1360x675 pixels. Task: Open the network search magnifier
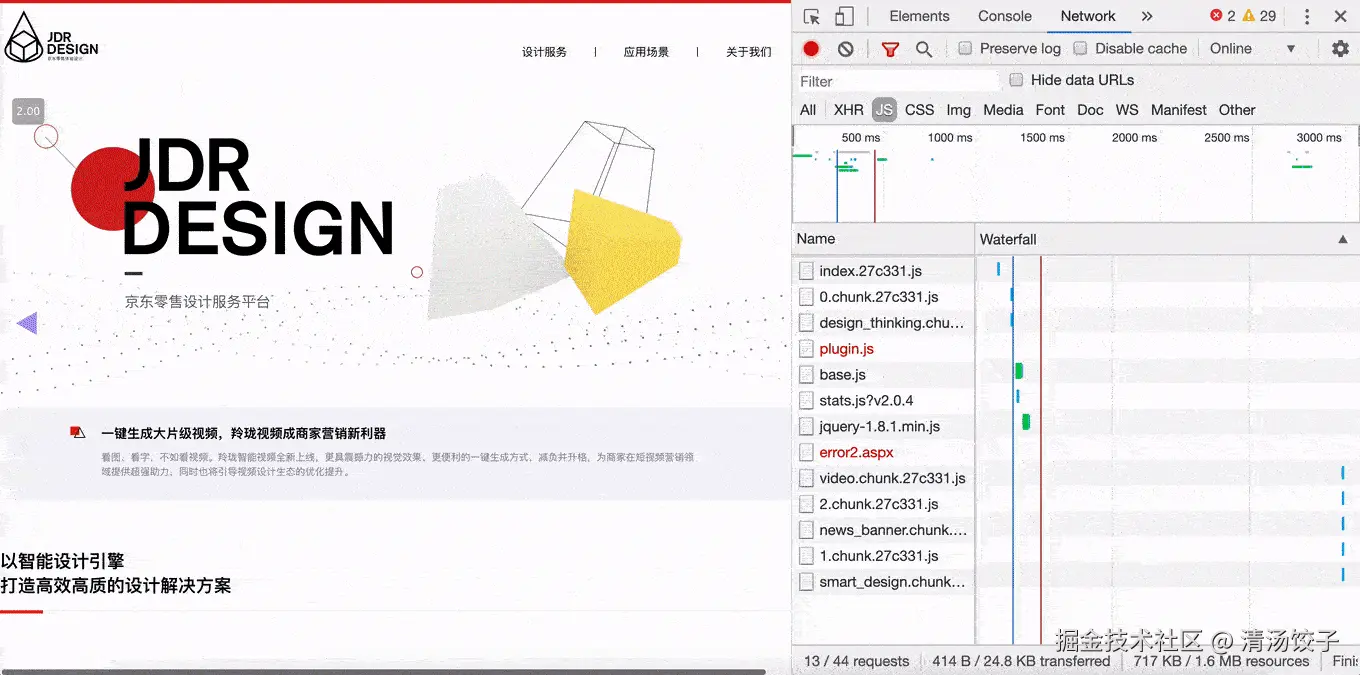[924, 49]
